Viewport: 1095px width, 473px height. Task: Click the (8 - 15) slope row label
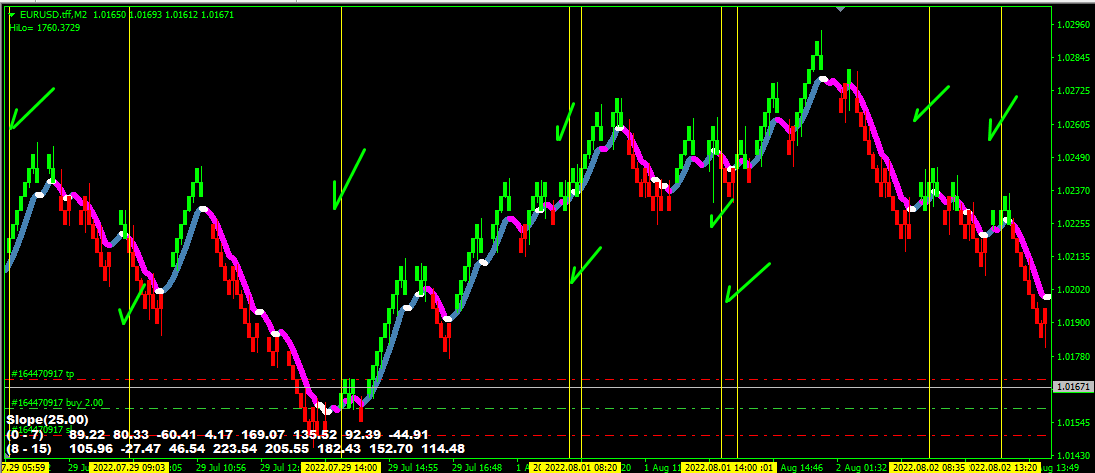pos(28,449)
